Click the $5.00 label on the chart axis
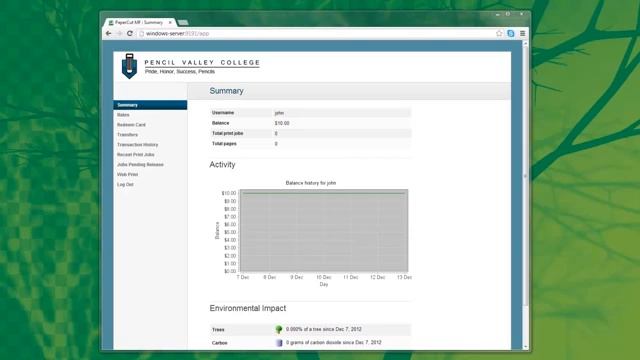The image size is (640, 360). pos(230,232)
